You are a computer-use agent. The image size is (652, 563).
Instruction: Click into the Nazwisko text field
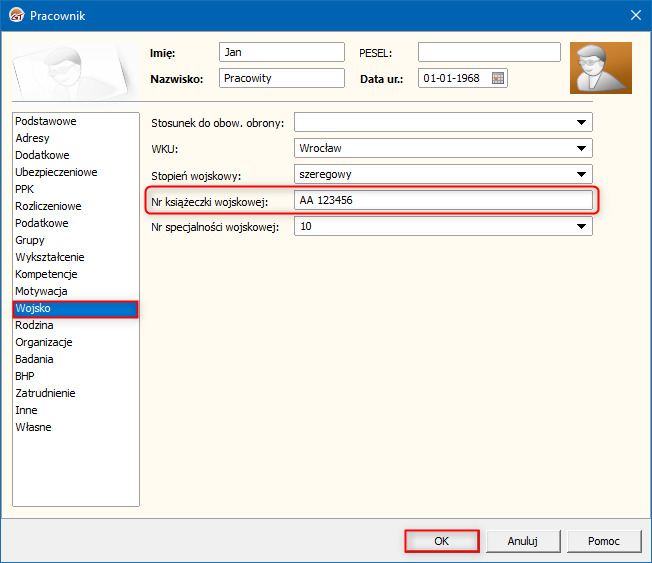click(x=281, y=78)
